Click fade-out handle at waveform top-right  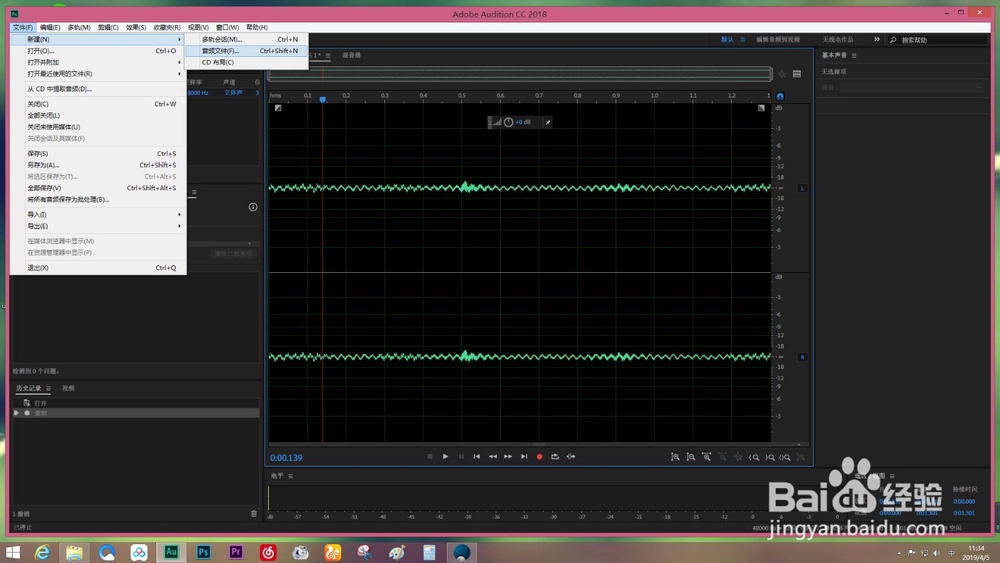tap(761, 108)
